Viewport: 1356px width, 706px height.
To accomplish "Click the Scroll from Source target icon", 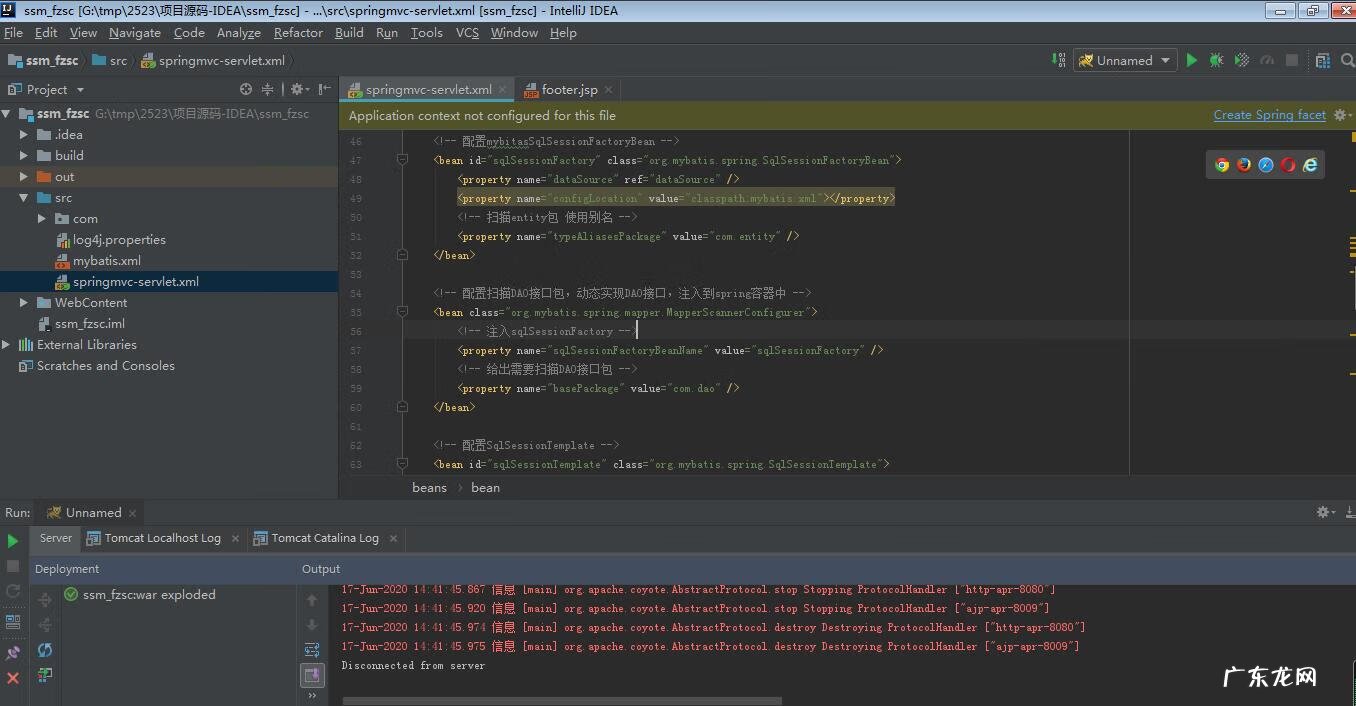I will coord(246,89).
